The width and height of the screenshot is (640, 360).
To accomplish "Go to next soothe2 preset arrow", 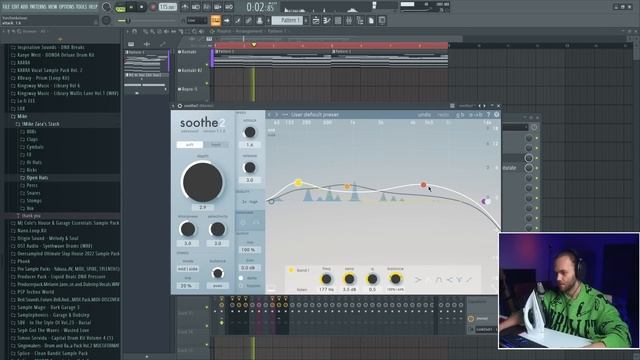I will click(276, 115).
